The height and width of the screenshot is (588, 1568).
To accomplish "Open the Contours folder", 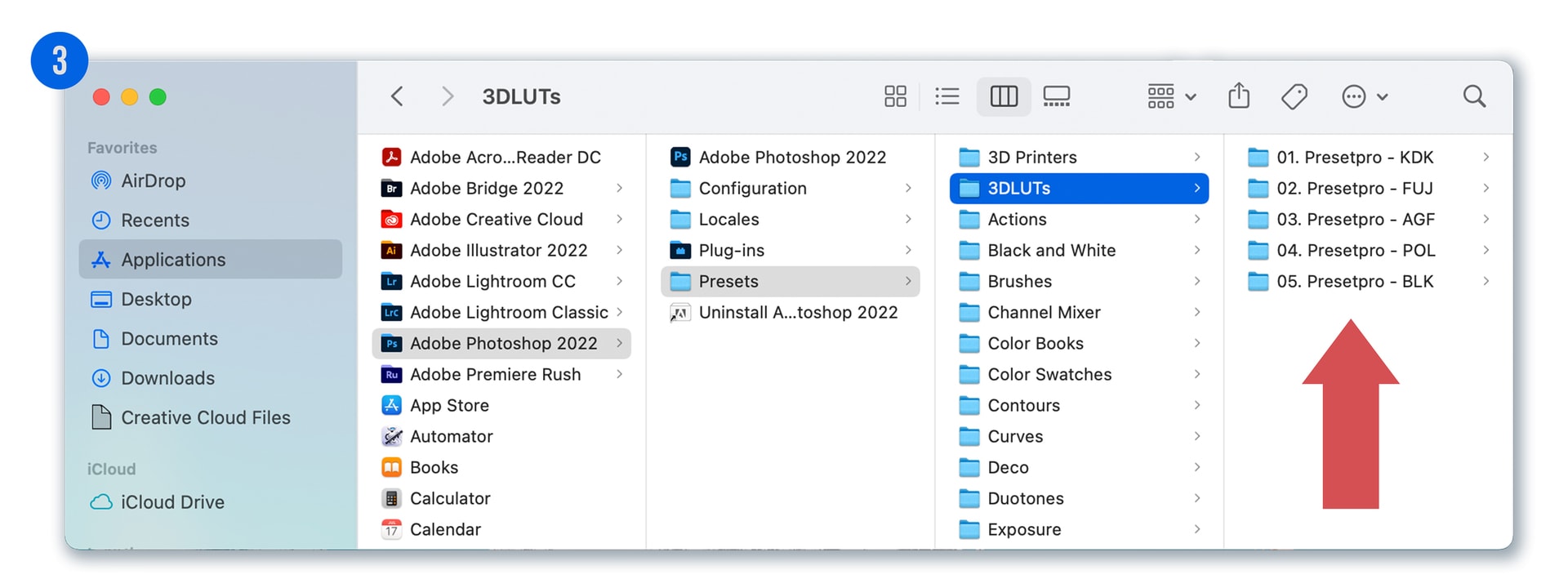I will coord(1080,405).
